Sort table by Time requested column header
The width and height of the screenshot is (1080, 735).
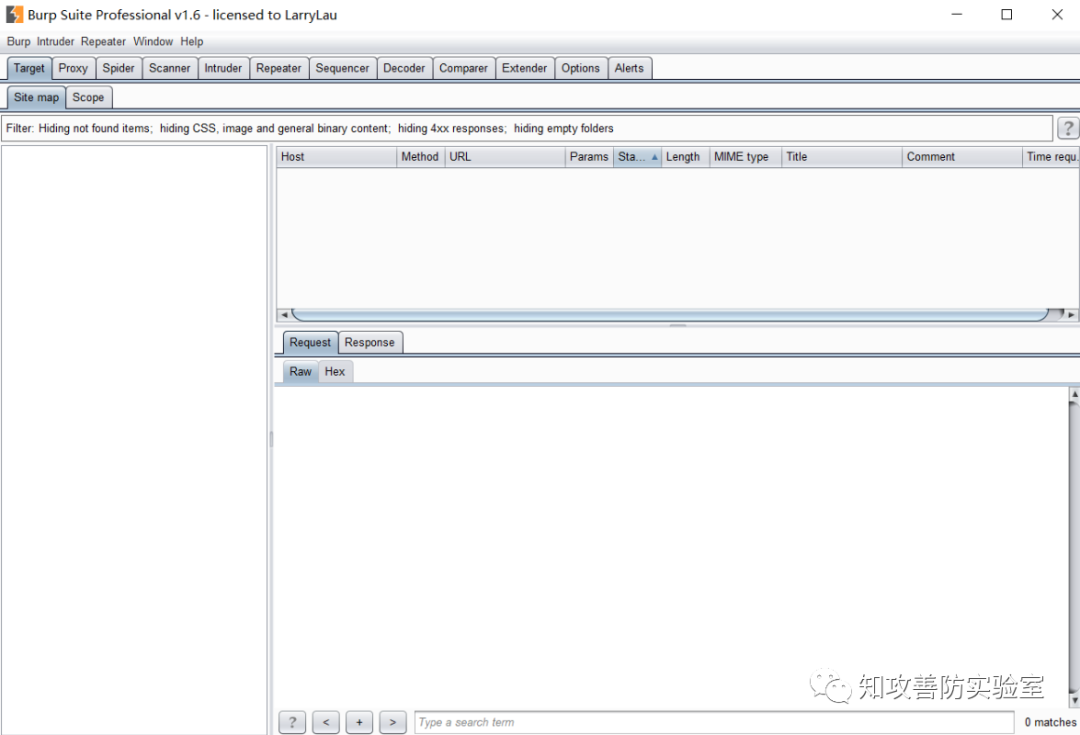(x=1051, y=157)
